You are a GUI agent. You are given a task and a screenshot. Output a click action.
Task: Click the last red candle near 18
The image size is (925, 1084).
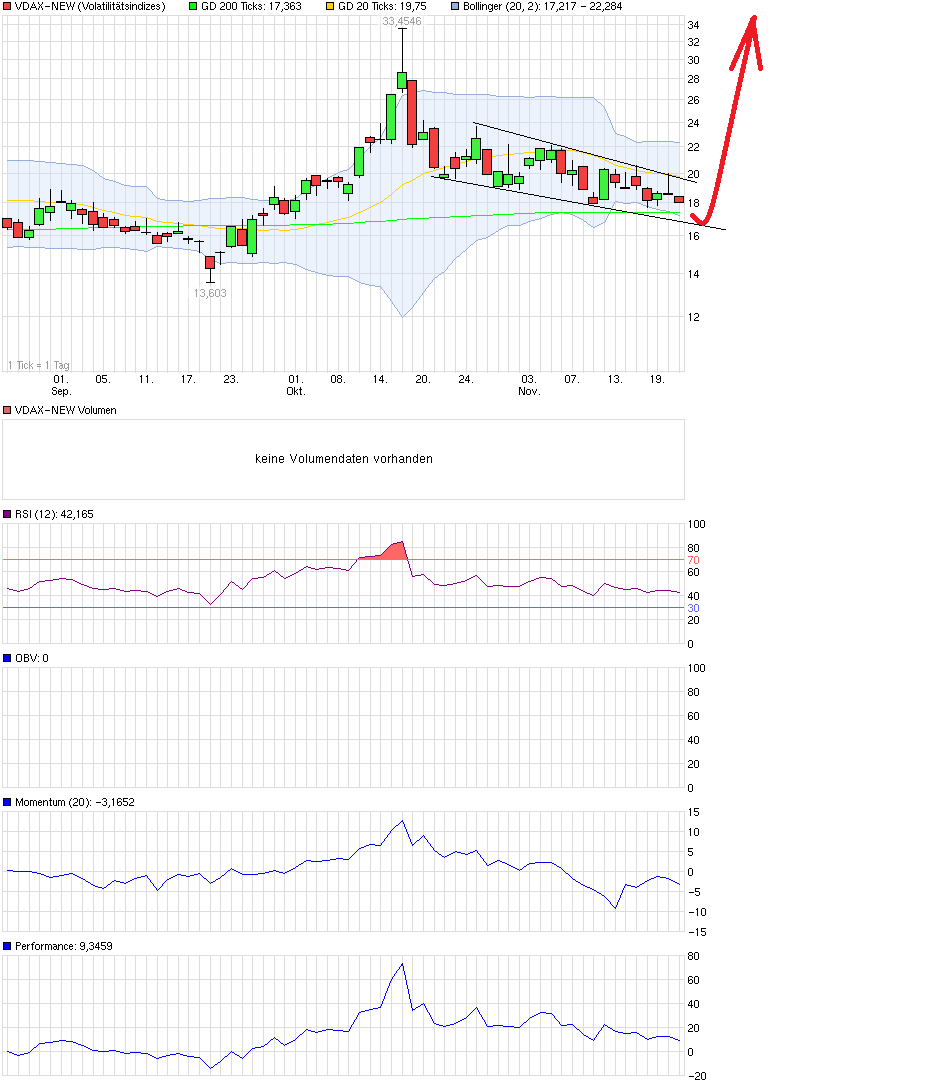point(679,199)
